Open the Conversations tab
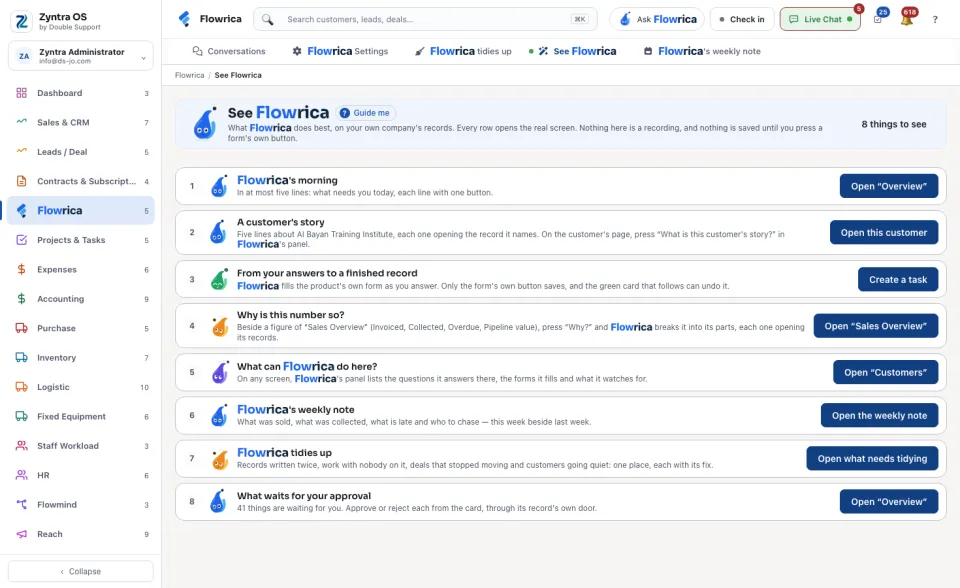Screen dimensions: 960x588 pos(229,51)
